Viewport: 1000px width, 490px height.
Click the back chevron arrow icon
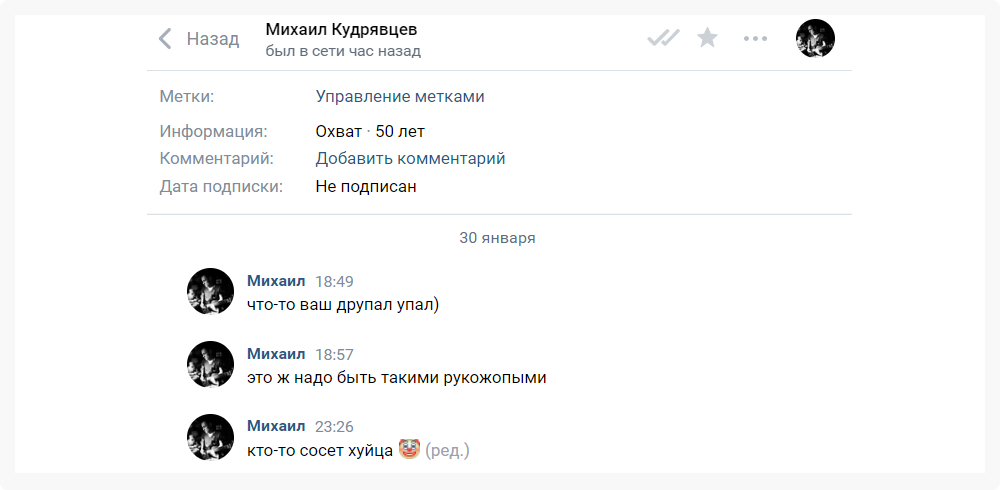pos(165,39)
